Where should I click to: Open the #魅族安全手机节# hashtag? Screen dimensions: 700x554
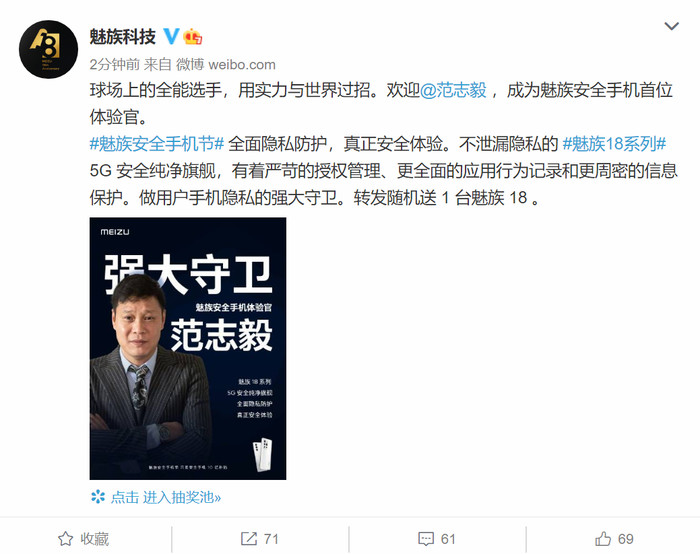[x=157, y=144]
